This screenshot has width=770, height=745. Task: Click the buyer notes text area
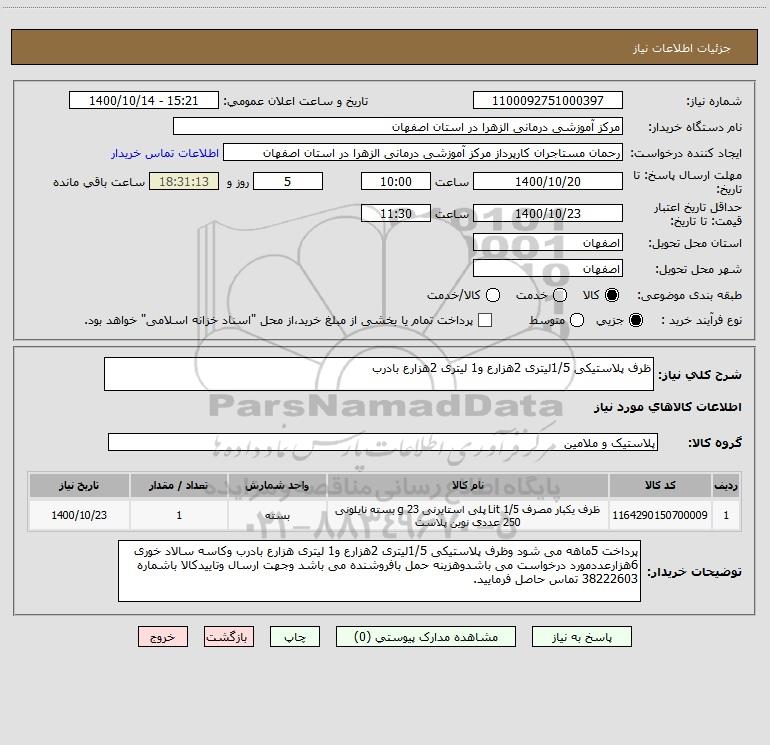tap(380, 571)
